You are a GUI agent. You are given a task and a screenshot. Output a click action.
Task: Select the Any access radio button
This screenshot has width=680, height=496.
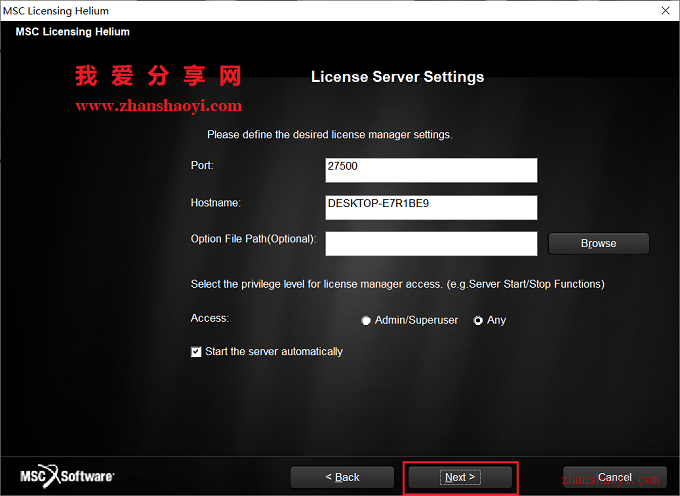tap(478, 320)
